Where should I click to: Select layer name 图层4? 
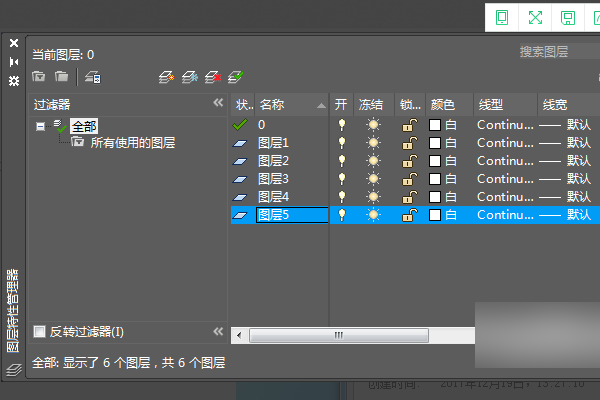pos(273,197)
